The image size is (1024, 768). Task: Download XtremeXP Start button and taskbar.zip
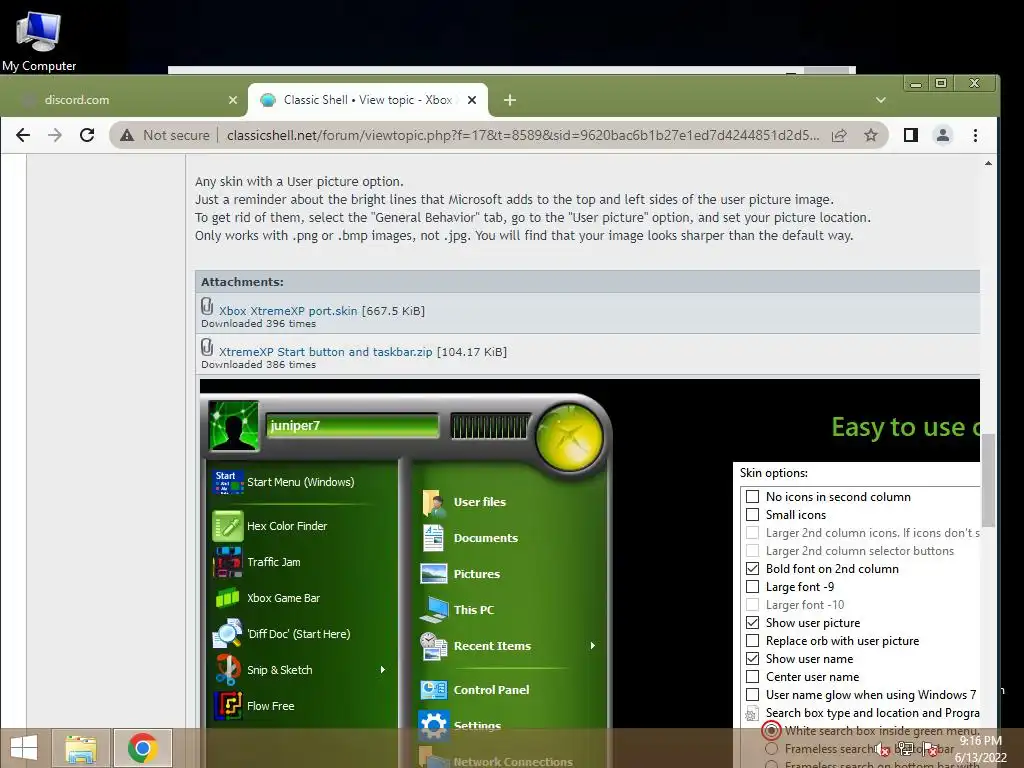(x=325, y=351)
